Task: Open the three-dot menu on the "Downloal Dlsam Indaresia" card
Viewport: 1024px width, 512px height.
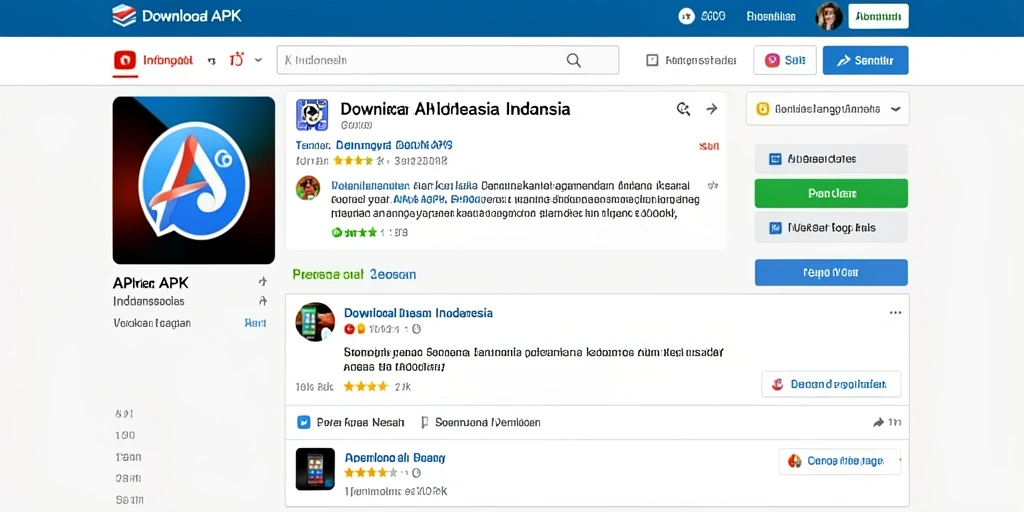Action: coord(895,313)
